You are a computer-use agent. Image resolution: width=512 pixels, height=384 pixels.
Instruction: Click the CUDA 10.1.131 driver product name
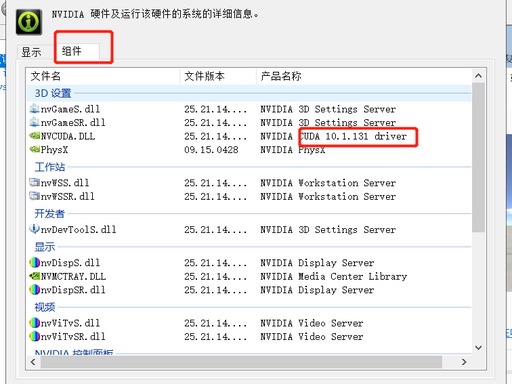tap(353, 136)
